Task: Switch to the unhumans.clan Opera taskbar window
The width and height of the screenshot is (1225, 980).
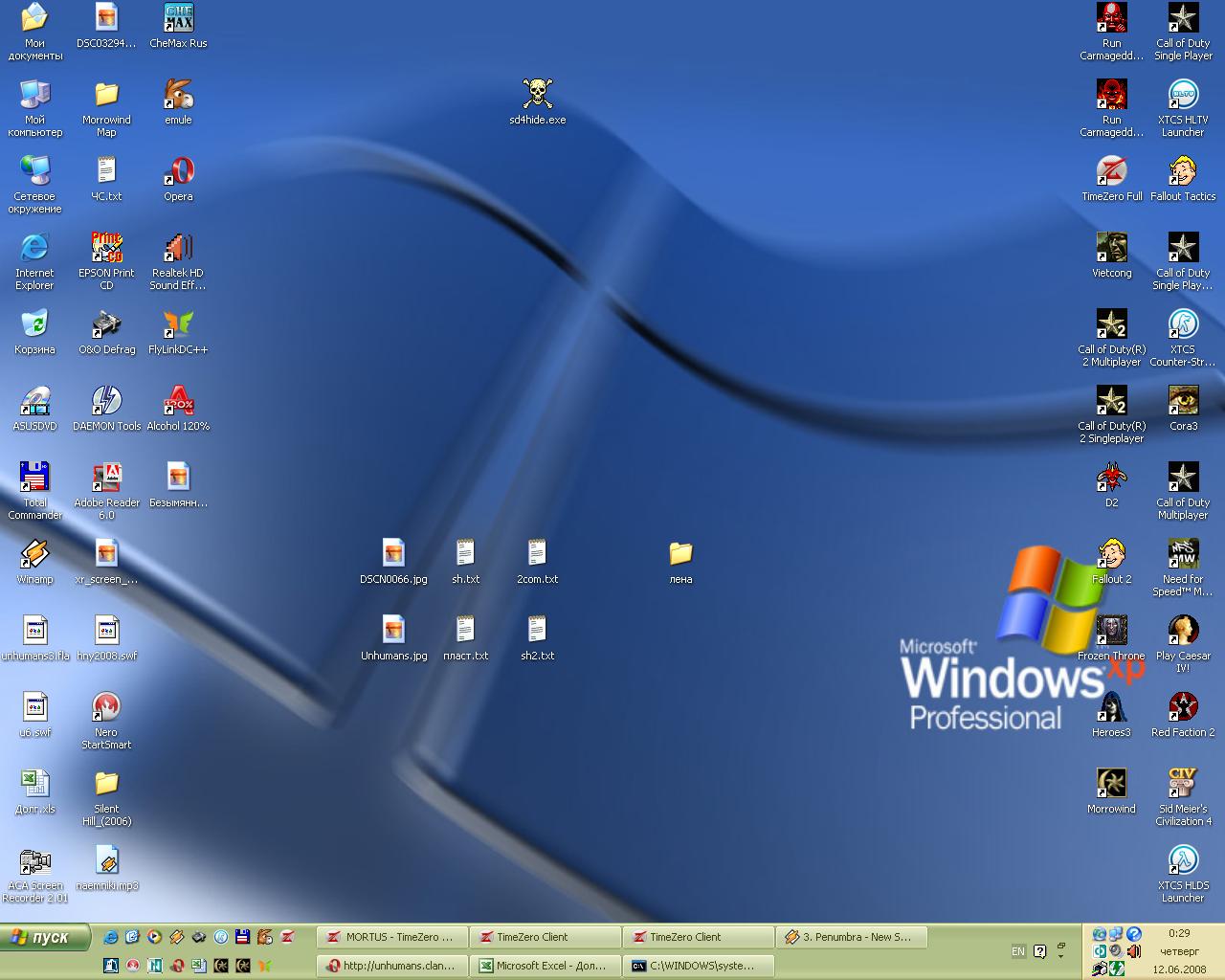Action: point(391,966)
